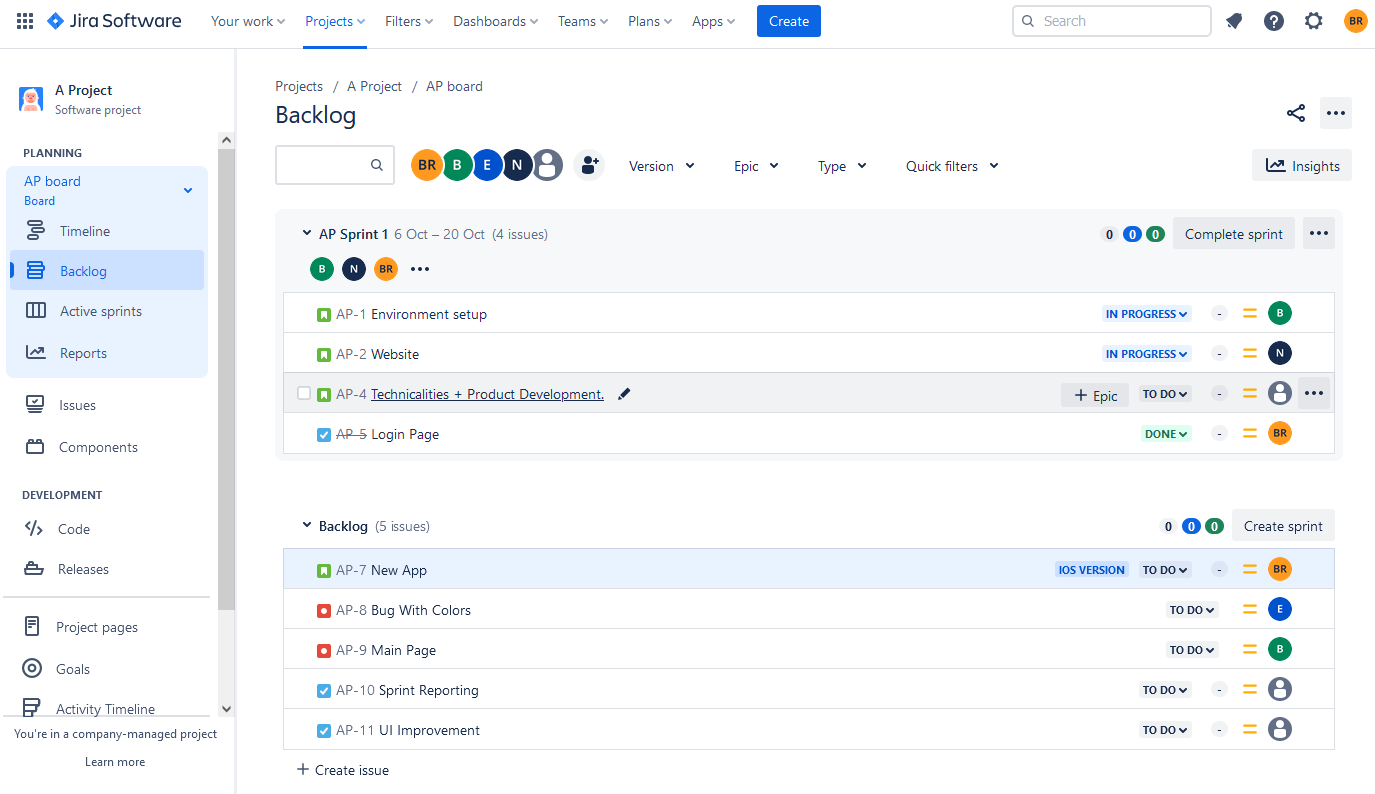Change AP-1 status via In Progress dropdown
This screenshot has height=794, width=1375.
click(1146, 313)
